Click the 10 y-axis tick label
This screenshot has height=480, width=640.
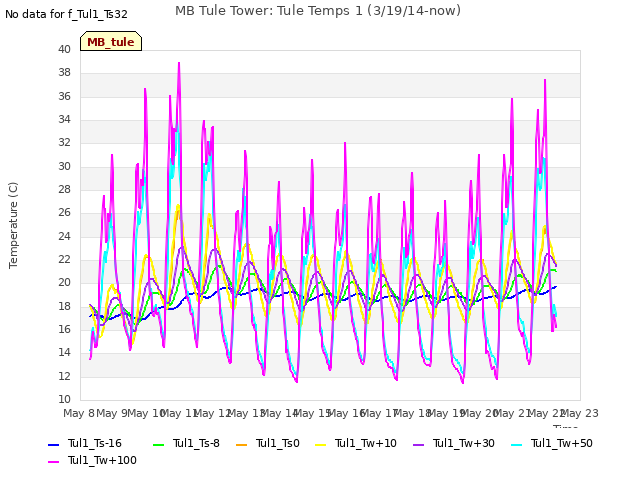click(x=64, y=399)
